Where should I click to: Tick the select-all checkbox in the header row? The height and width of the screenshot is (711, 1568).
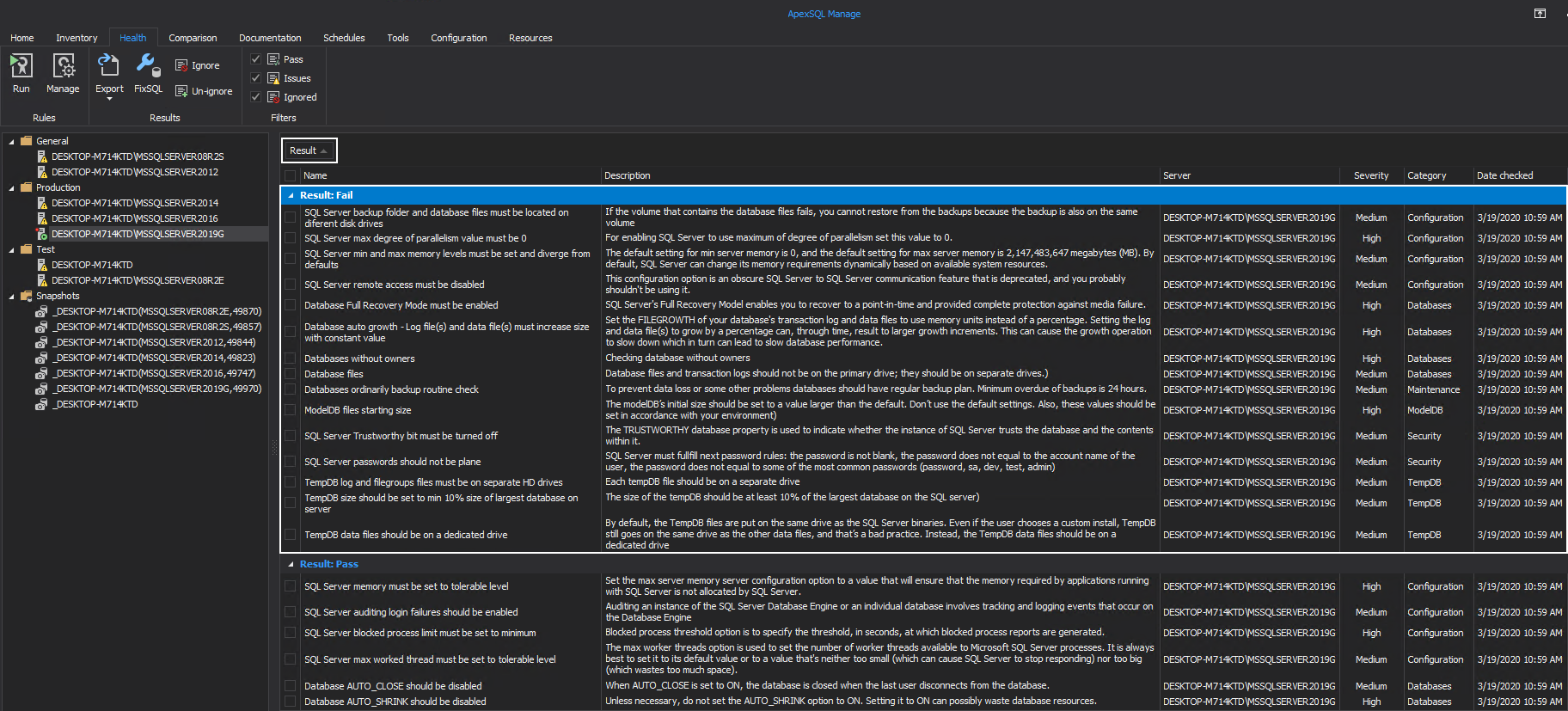point(291,175)
